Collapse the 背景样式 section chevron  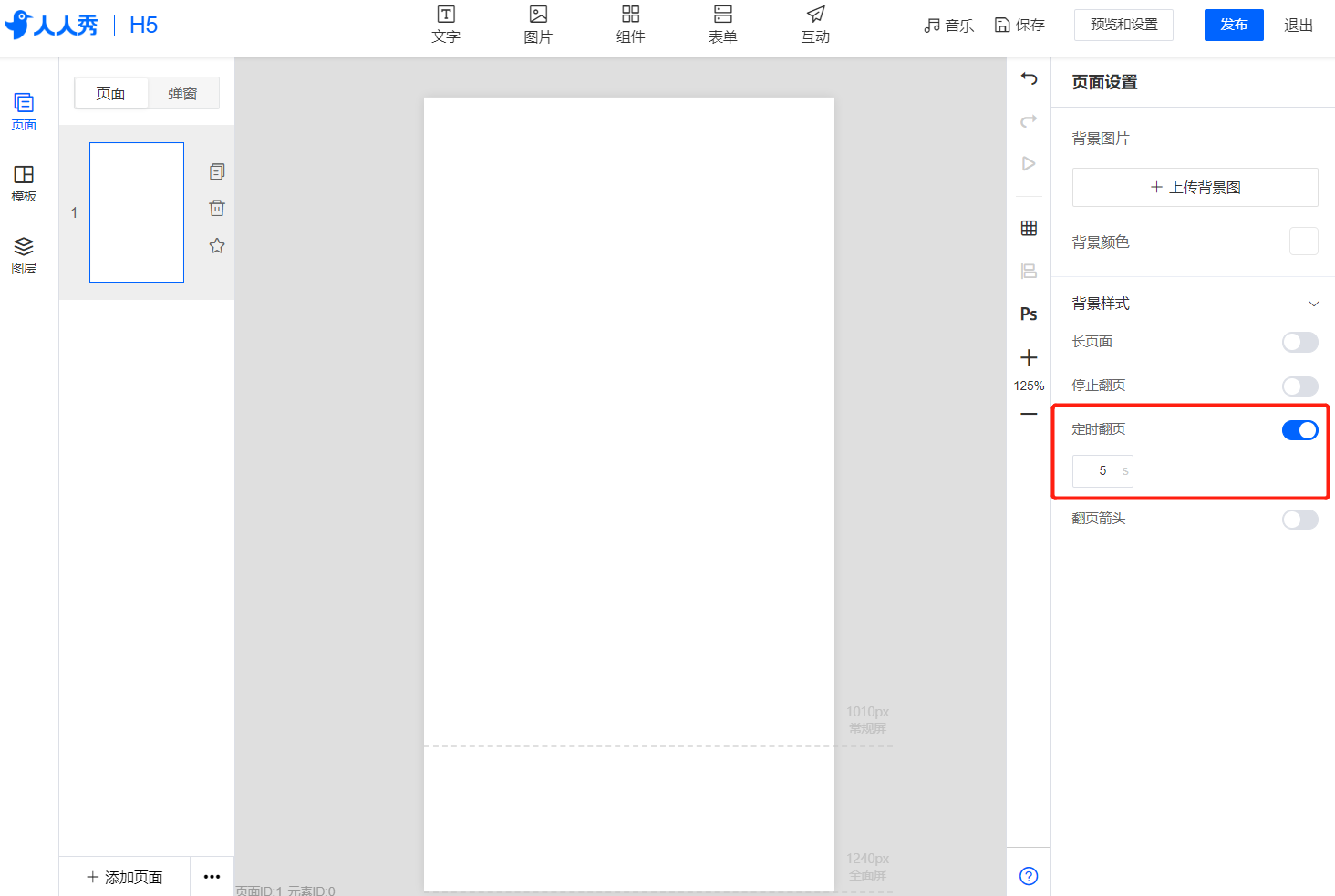(x=1314, y=304)
